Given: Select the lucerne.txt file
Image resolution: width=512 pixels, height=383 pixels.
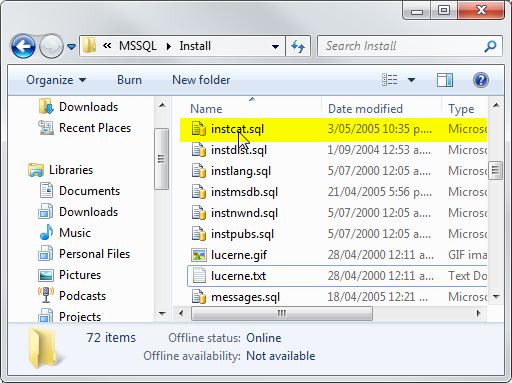Looking at the screenshot, I should 337,276.
